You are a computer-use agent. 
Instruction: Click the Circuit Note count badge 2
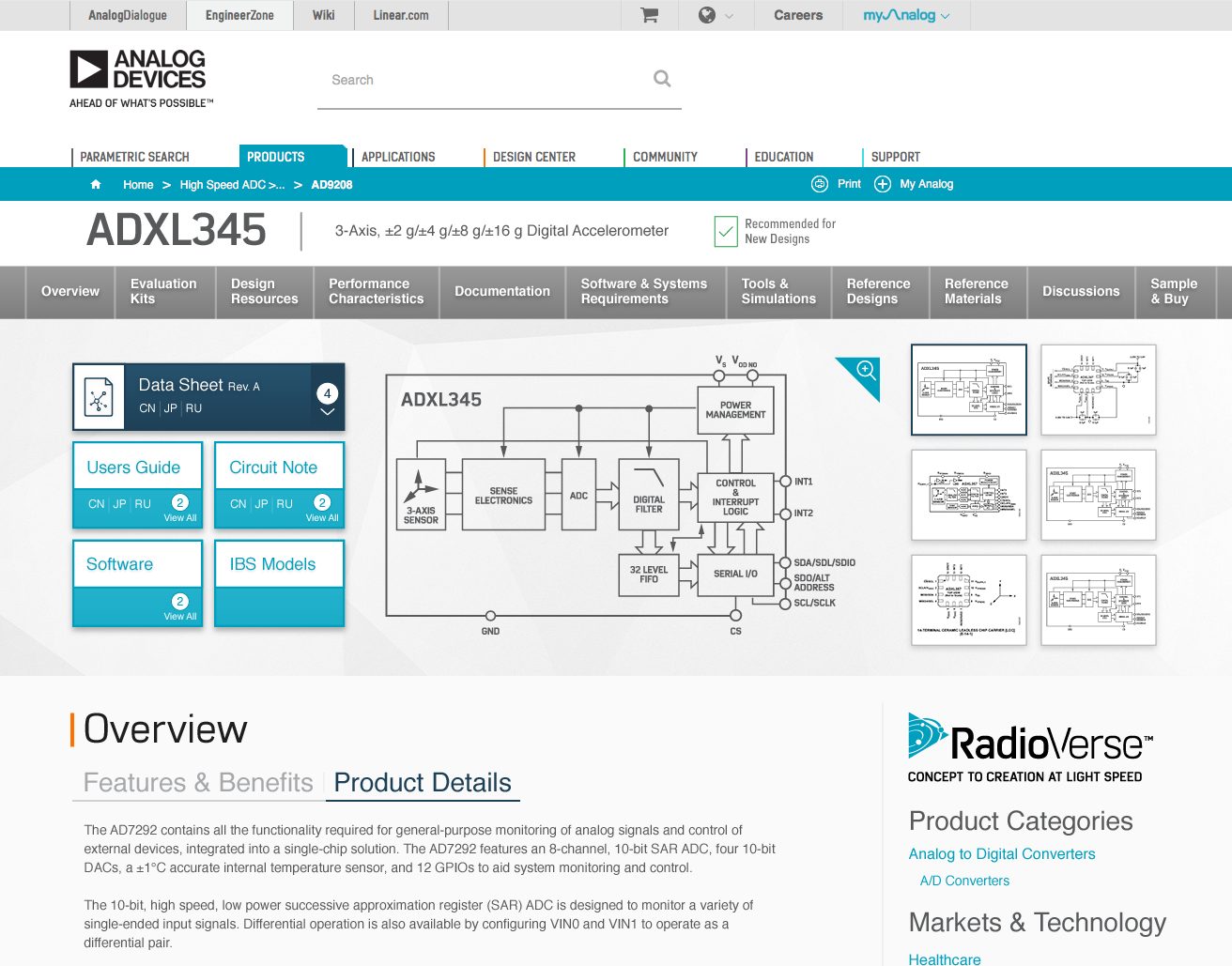(322, 502)
